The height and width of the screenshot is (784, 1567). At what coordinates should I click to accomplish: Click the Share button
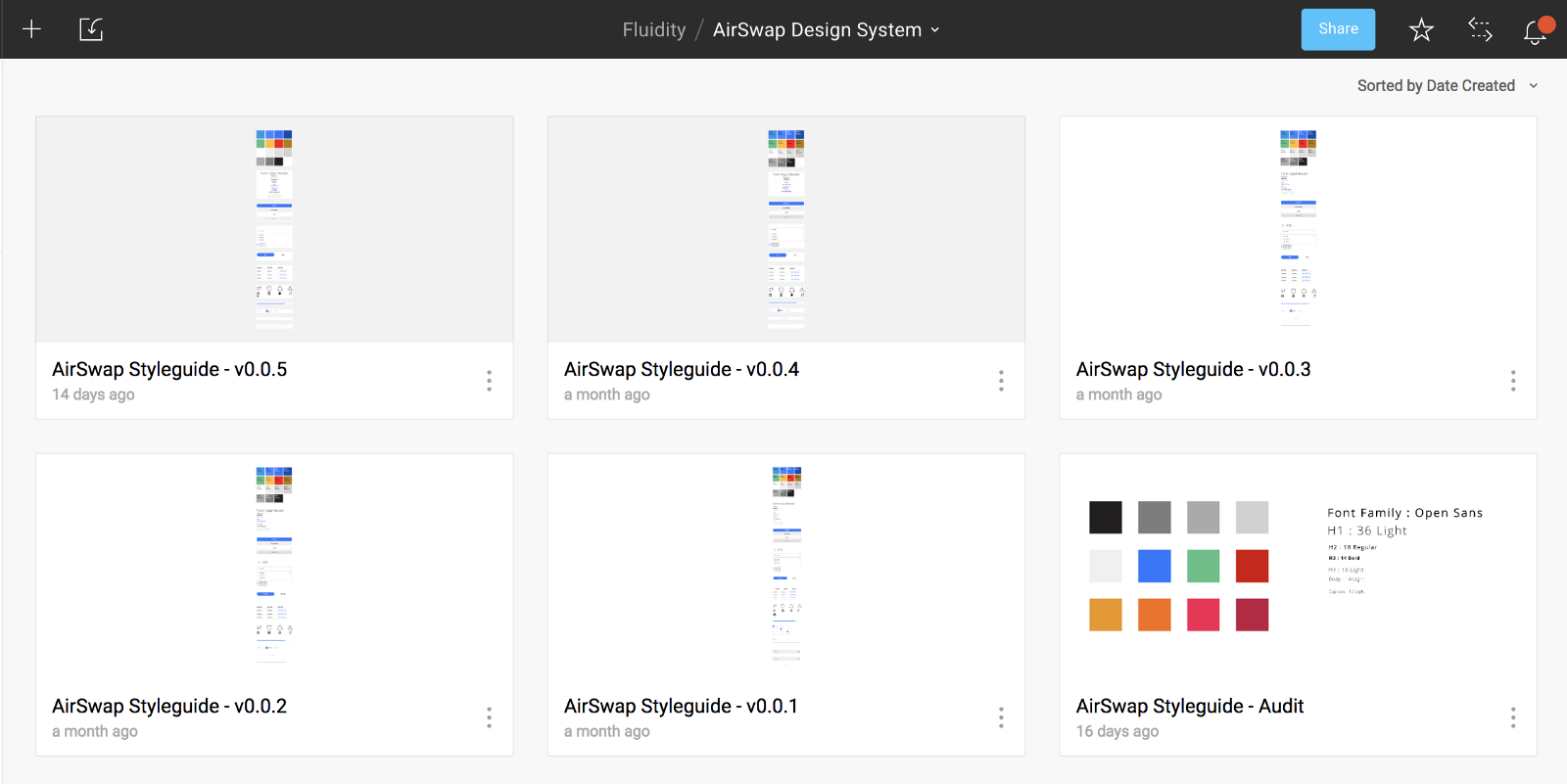click(1338, 29)
